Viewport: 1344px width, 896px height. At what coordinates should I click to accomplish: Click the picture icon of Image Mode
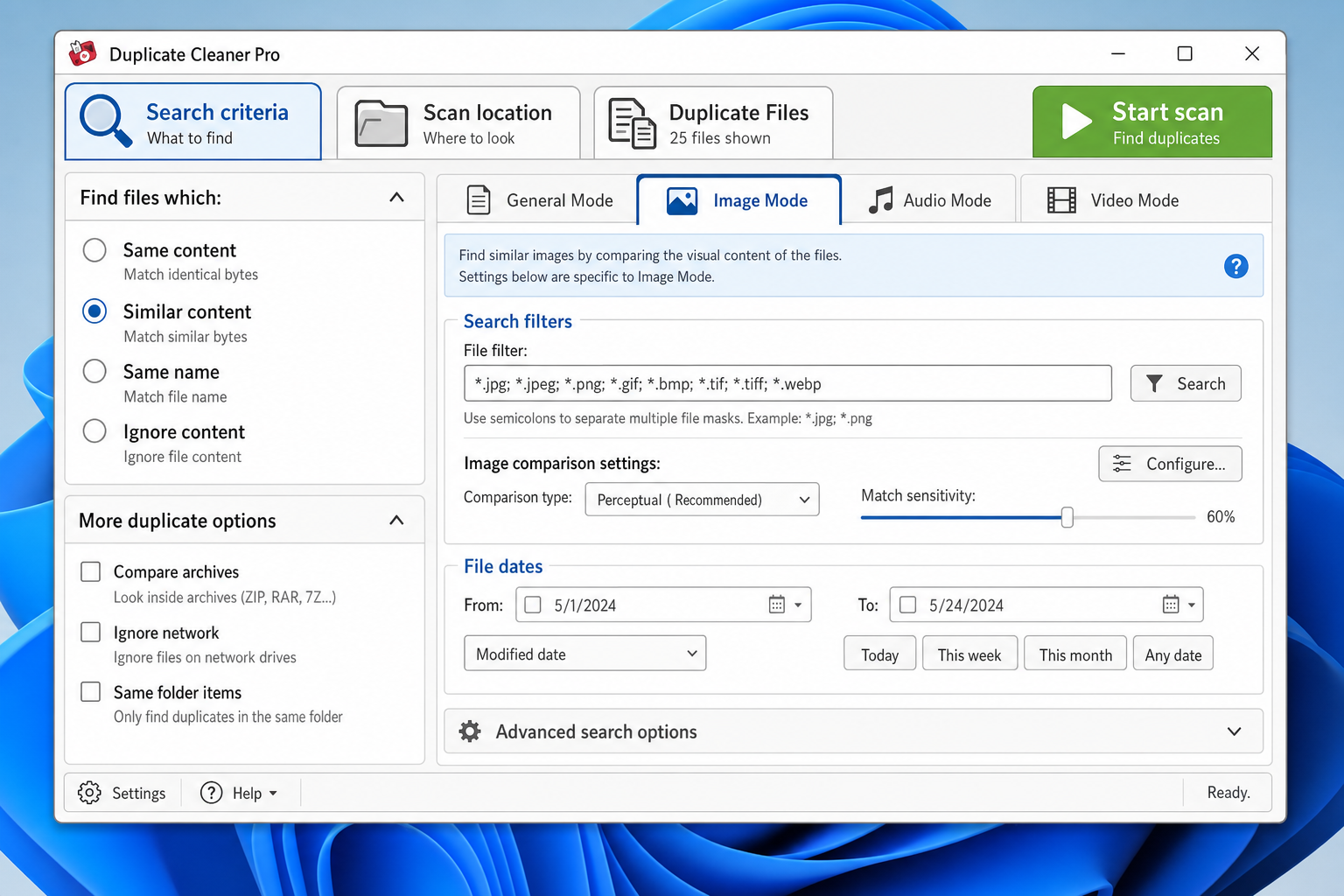click(682, 201)
